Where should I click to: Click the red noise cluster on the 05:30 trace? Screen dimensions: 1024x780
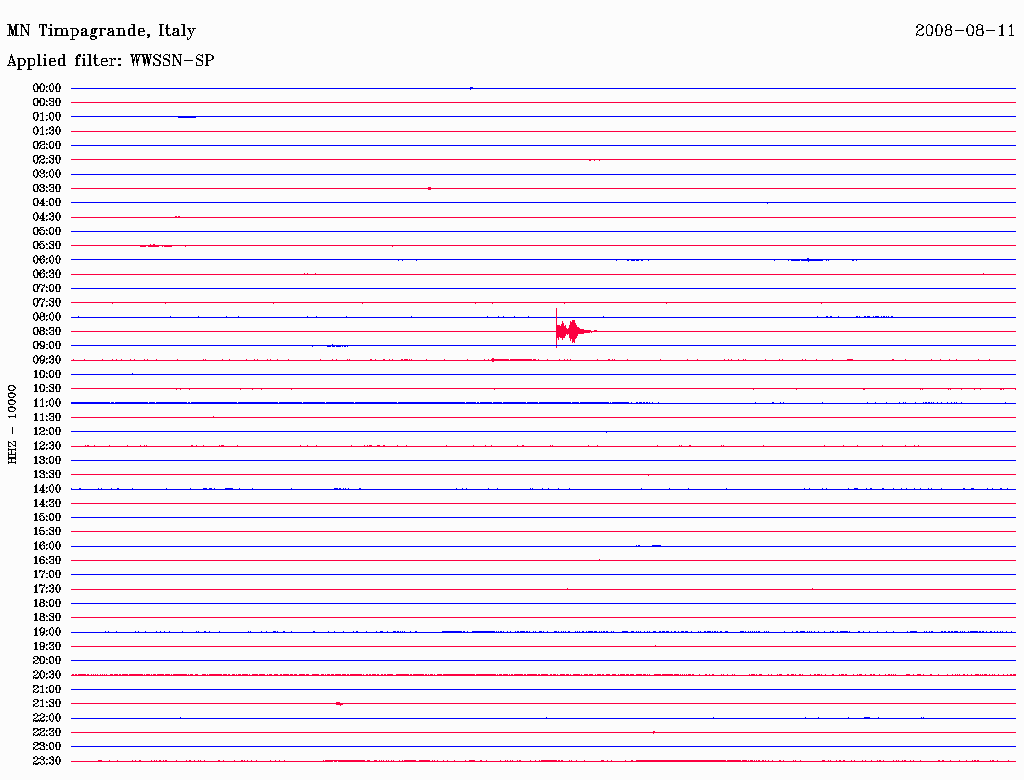(x=156, y=246)
